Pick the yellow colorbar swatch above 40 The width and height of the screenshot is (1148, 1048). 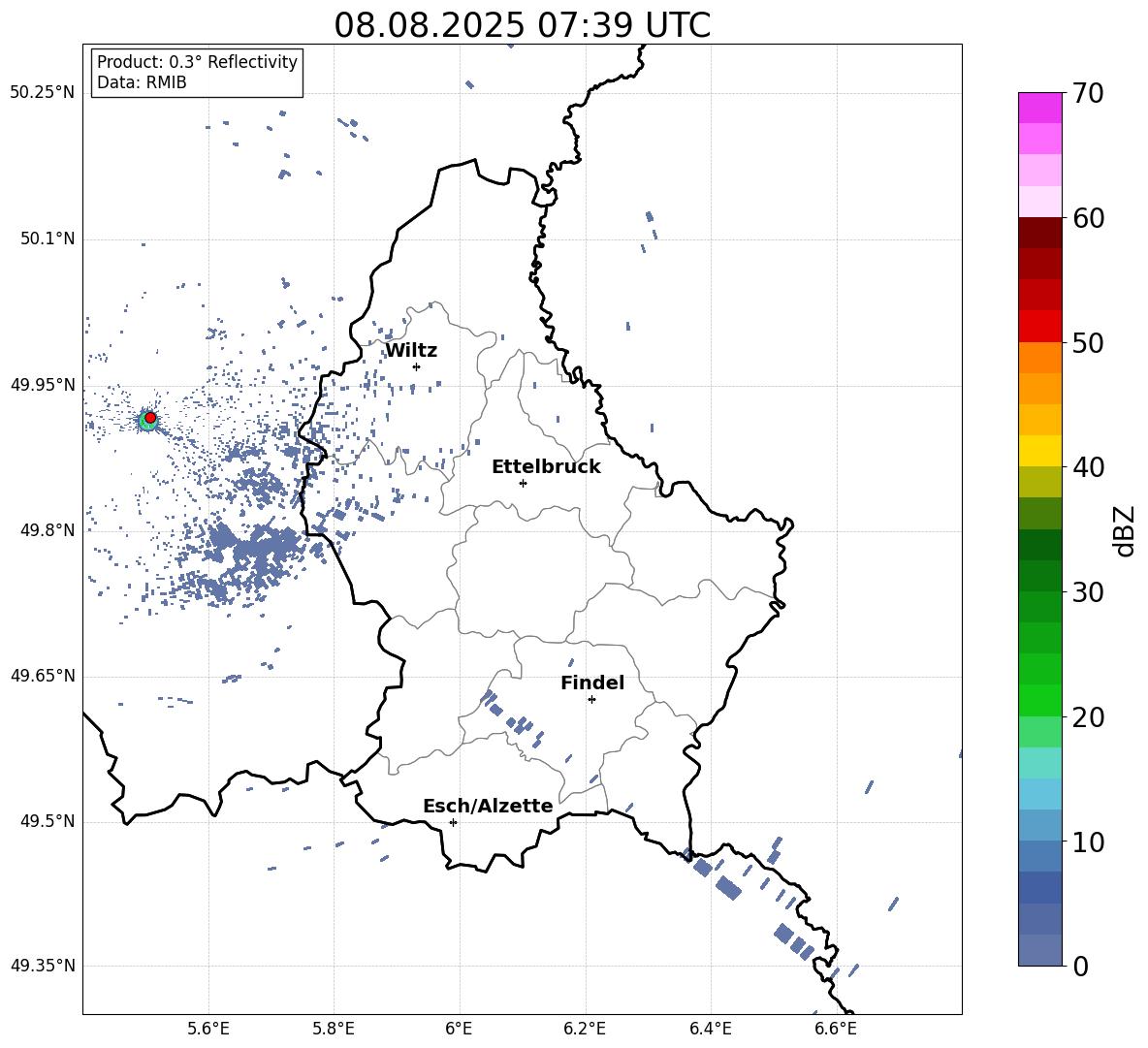pos(1039,451)
